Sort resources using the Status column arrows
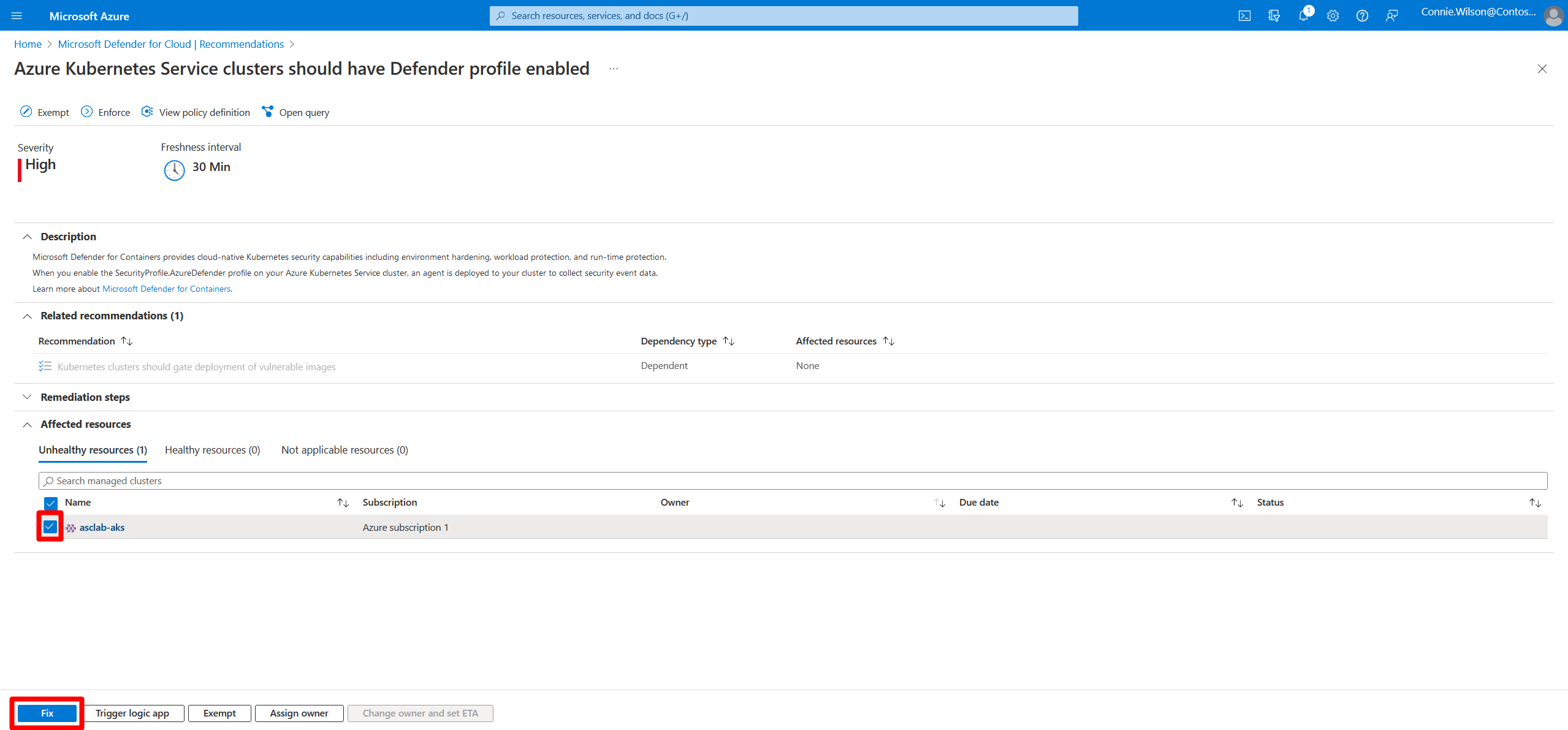 pos(1535,503)
